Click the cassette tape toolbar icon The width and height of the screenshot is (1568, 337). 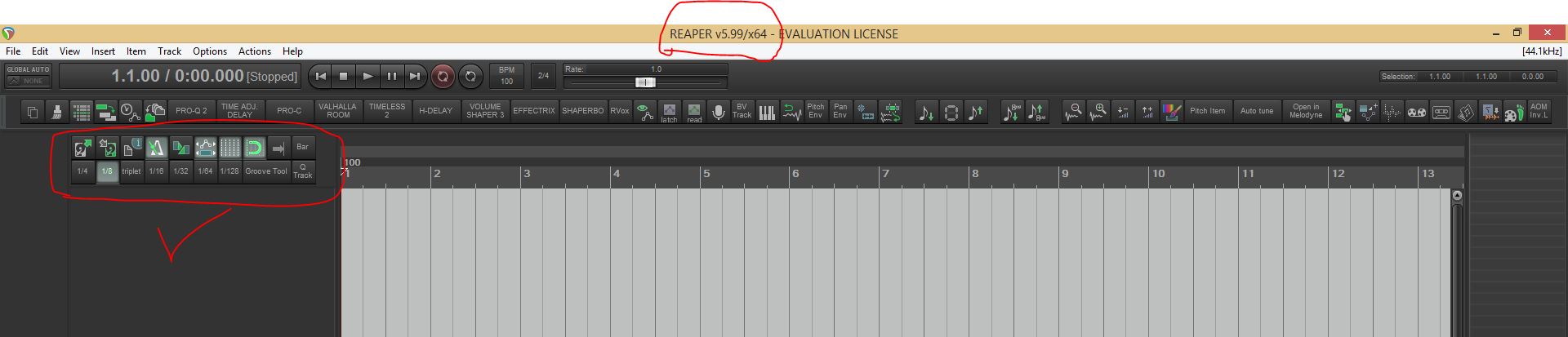point(1441,112)
